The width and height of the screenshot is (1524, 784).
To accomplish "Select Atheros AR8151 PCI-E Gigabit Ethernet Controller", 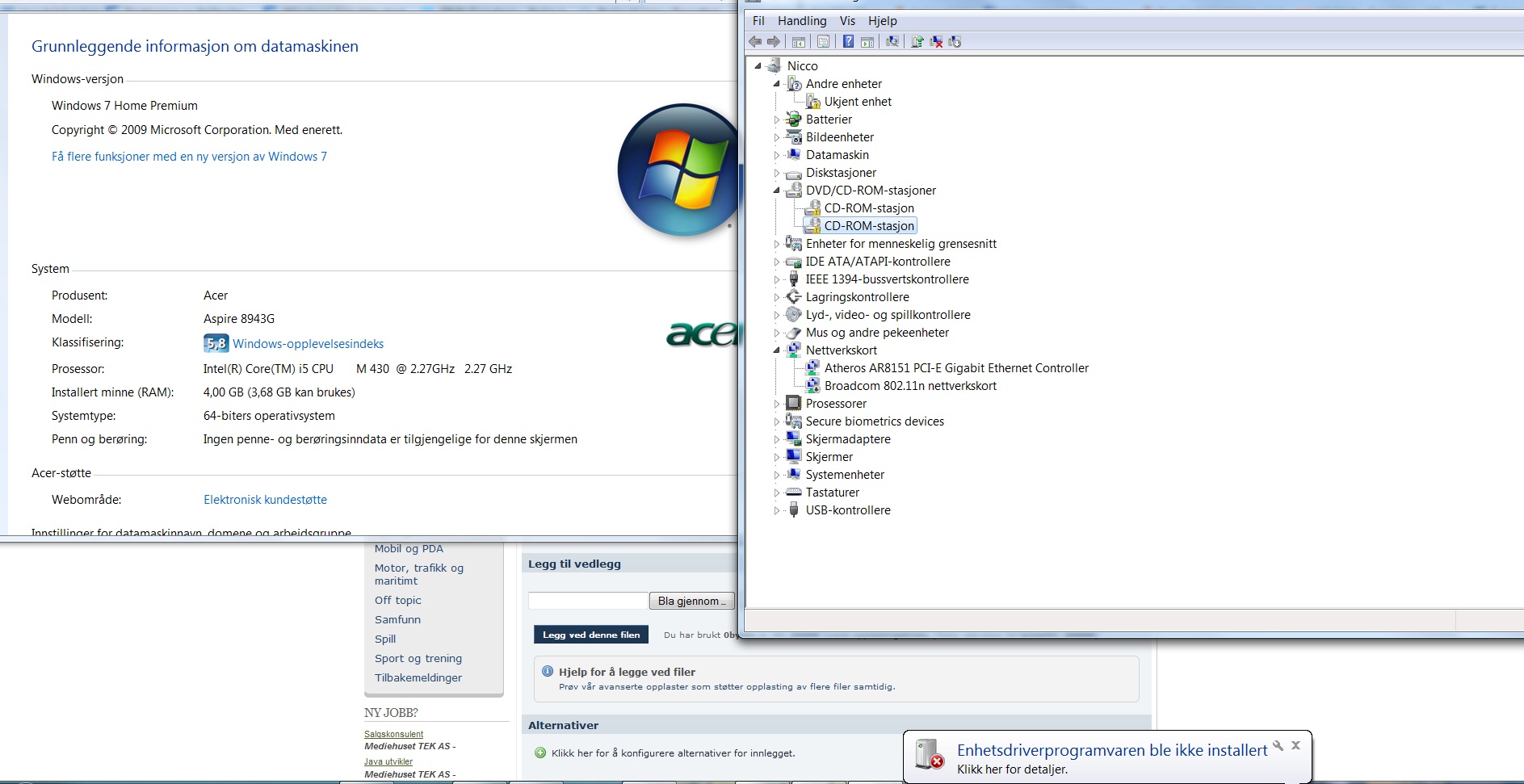I will (x=956, y=368).
